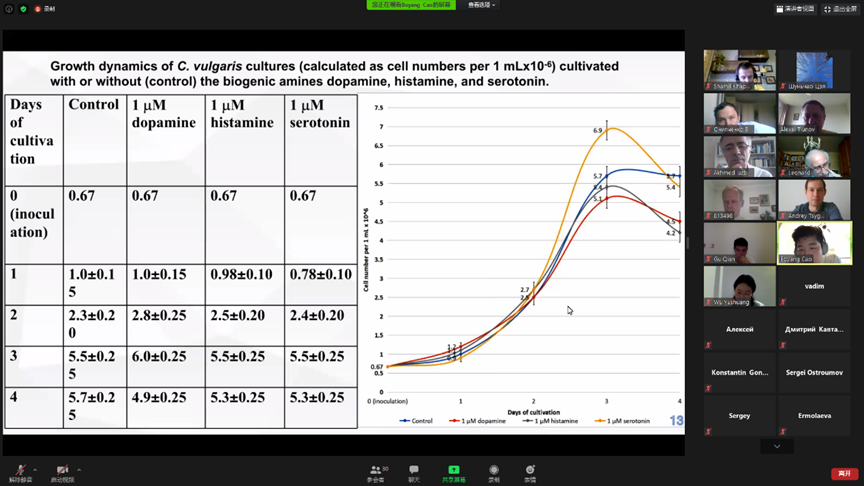Select the highlighted active speaker video tile
Image resolution: width=864 pixels, height=486 pixels.
coord(814,243)
